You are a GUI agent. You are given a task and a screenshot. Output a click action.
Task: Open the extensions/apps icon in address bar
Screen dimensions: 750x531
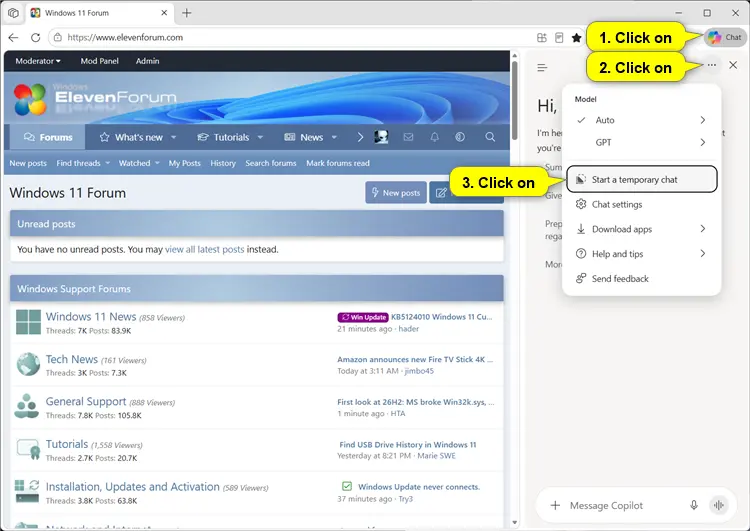point(541,37)
